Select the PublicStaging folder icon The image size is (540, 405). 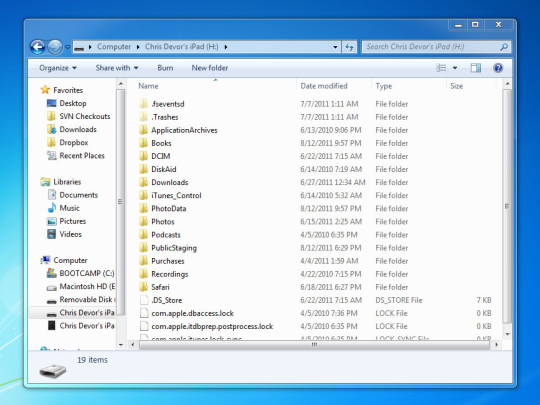tap(144, 248)
